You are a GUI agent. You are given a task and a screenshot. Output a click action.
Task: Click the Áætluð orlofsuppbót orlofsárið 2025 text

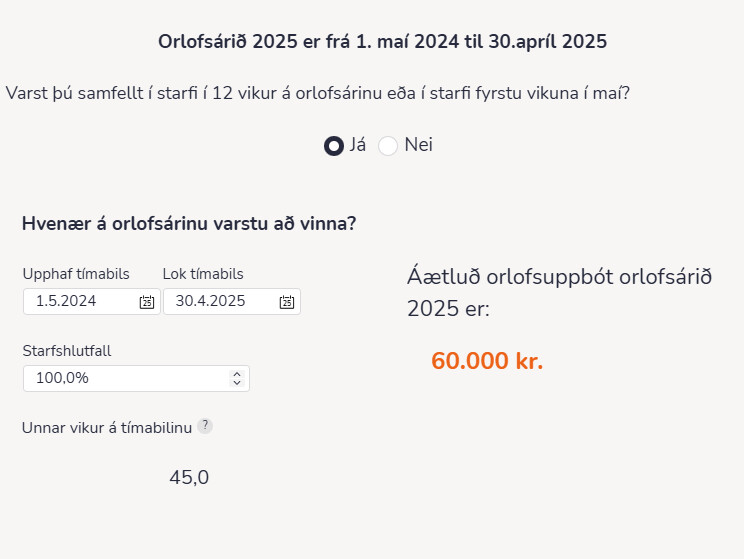click(x=559, y=292)
